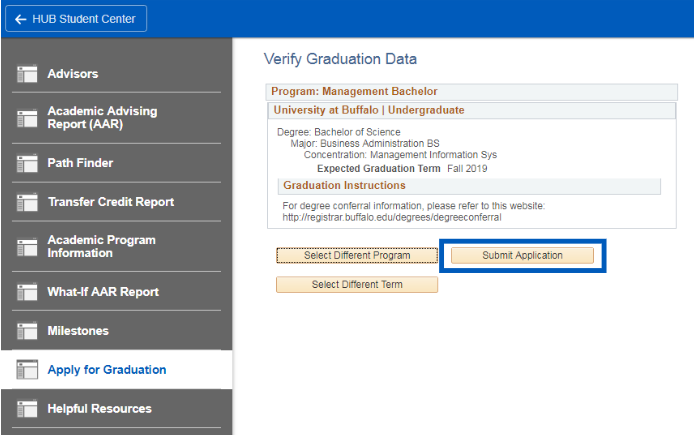Click the Milestones sidebar icon
Image resolution: width=695 pixels, height=436 pixels.
click(x=27, y=331)
